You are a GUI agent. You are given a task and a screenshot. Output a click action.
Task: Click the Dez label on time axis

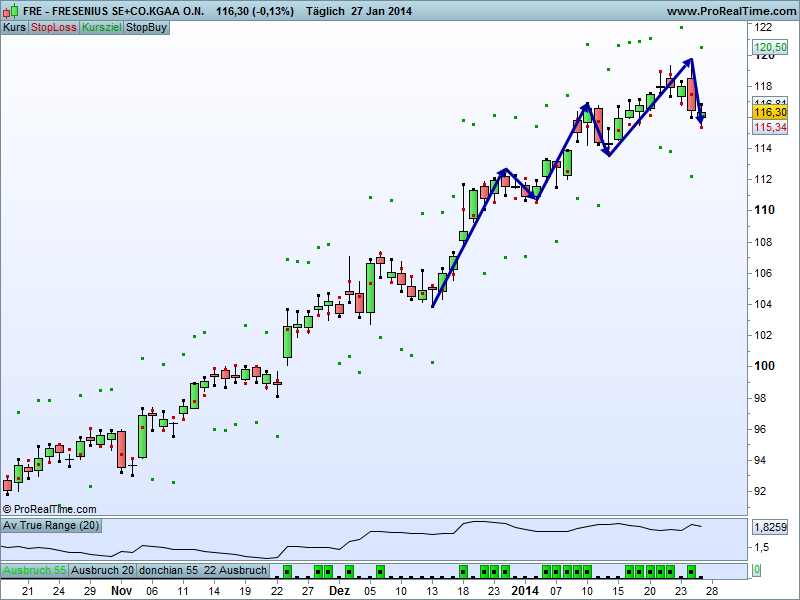point(339,591)
